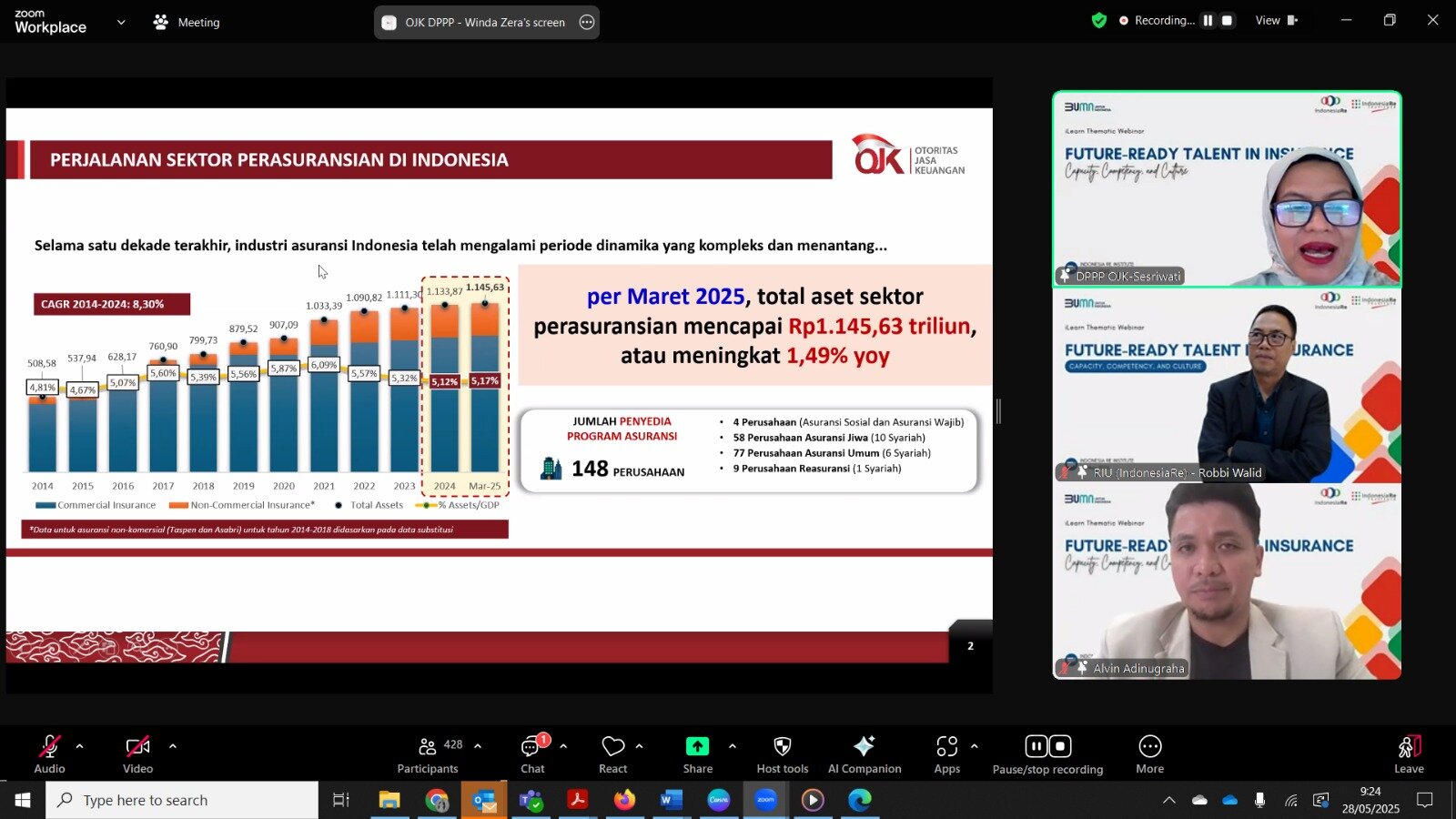The image size is (1456, 819).
Task: Open Google Chrome from taskbar
Action: (437, 800)
